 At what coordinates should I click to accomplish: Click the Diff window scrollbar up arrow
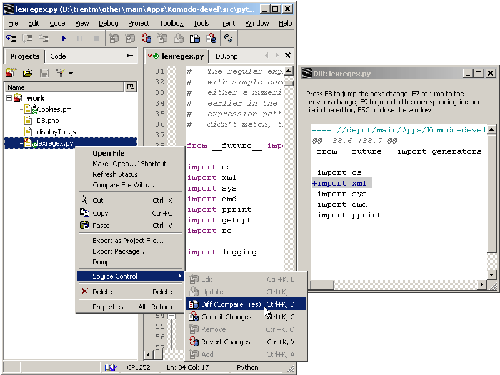click(x=491, y=129)
